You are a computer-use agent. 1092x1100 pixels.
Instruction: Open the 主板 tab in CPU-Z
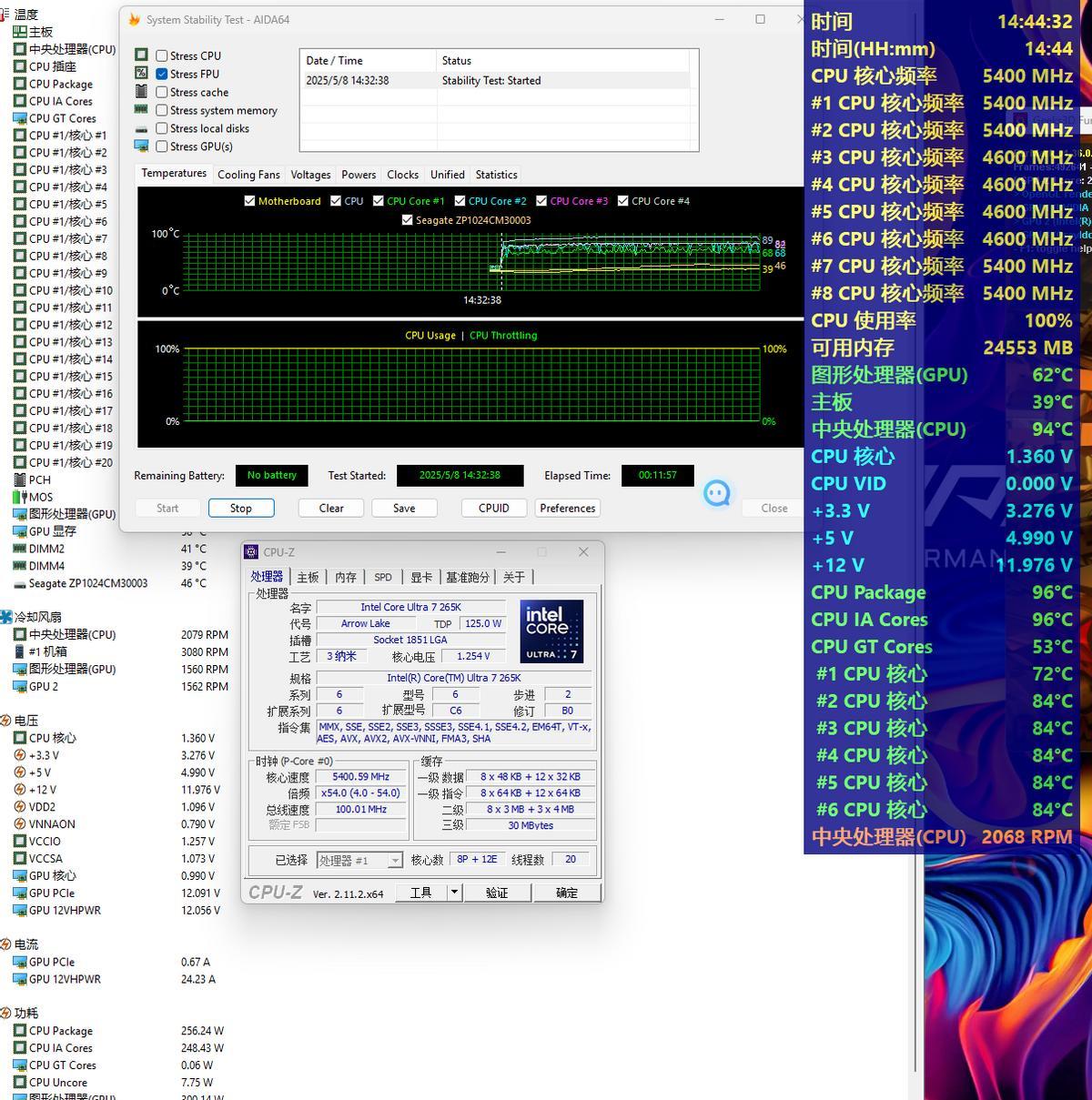308,577
